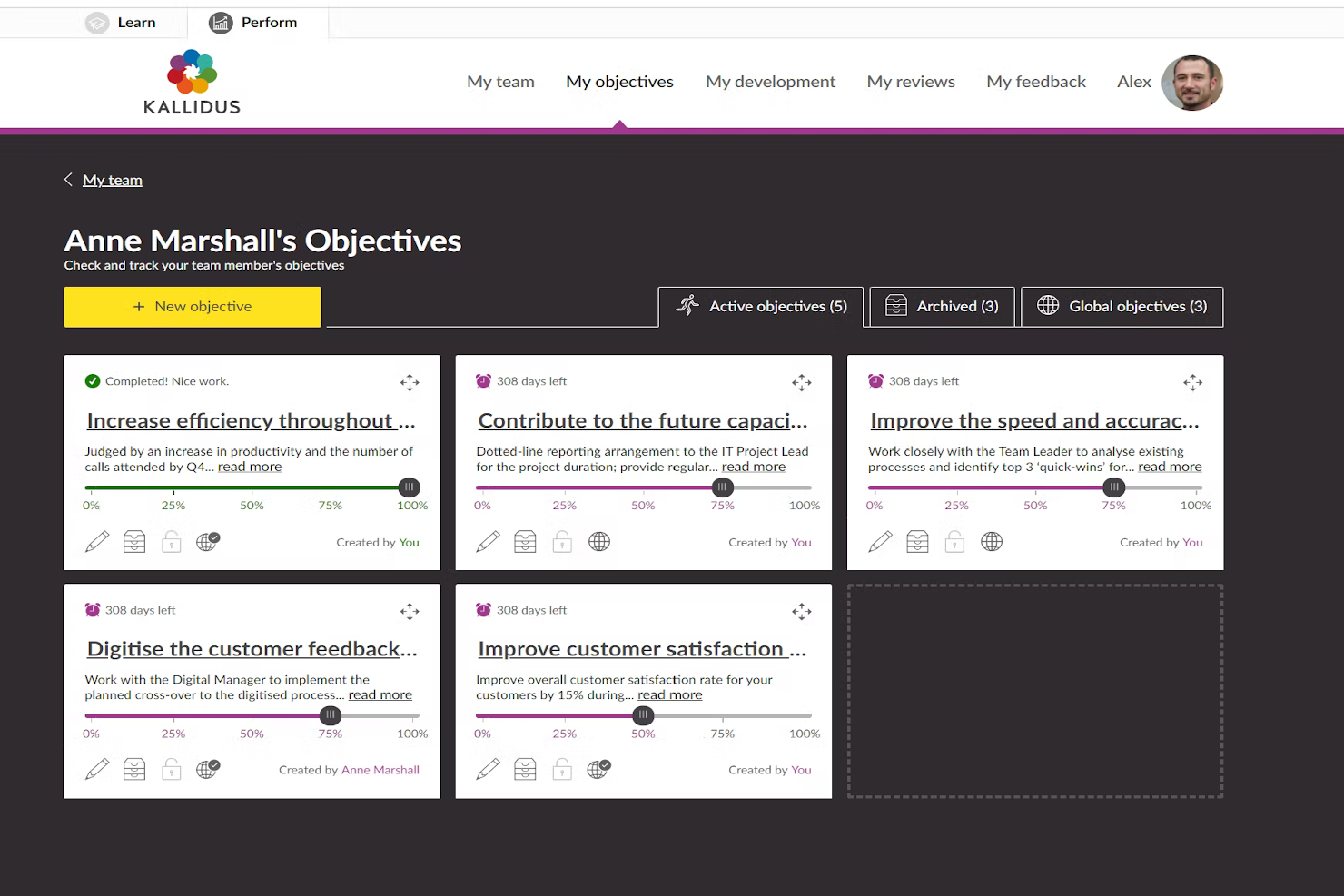Open Alex's profile picture
Image resolution: width=1344 pixels, height=896 pixels.
point(1192,83)
